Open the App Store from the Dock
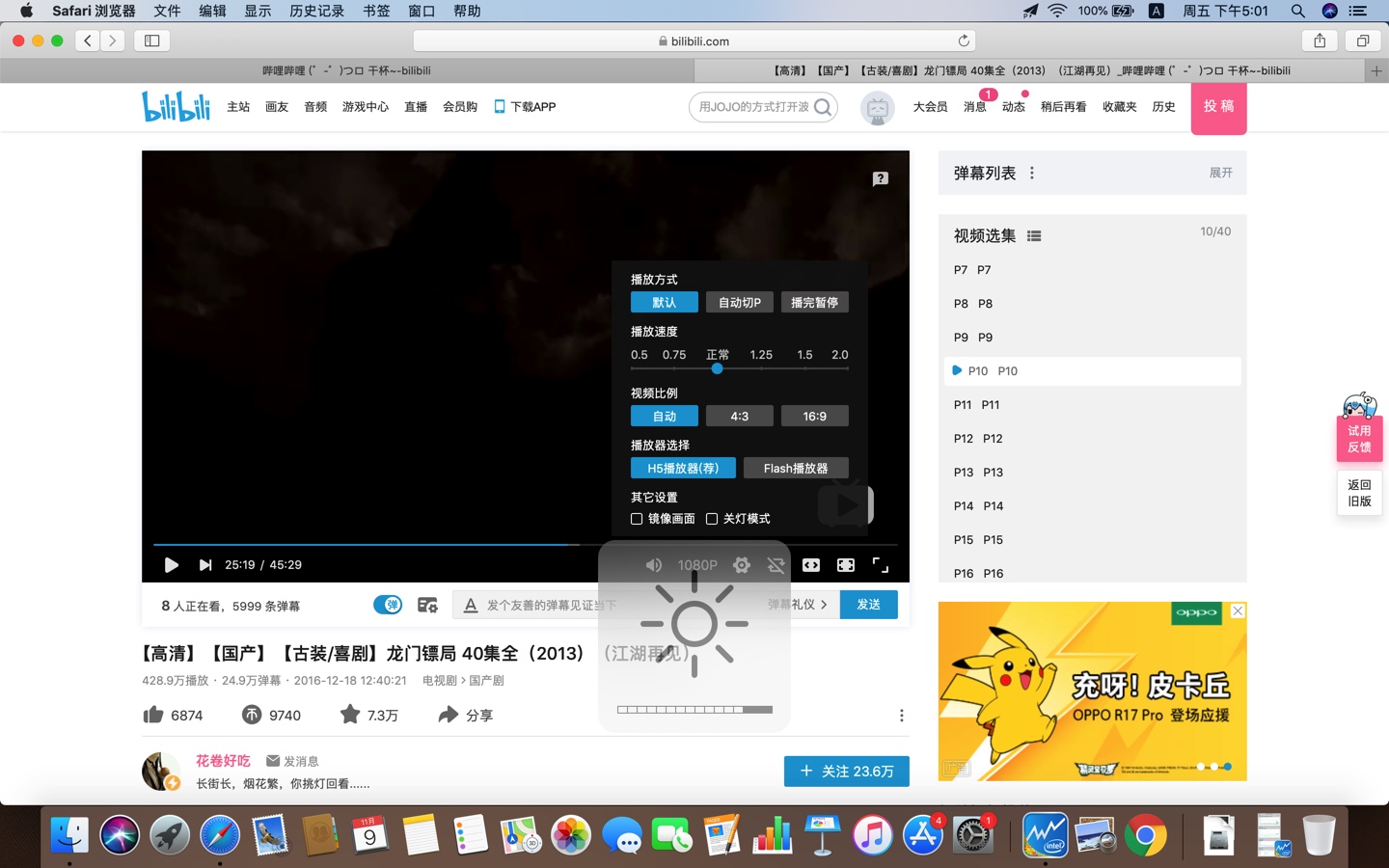This screenshot has height=868, width=1389. click(x=923, y=835)
